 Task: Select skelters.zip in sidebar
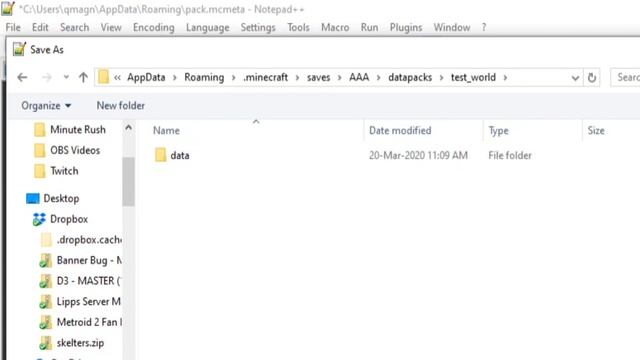click(80, 343)
